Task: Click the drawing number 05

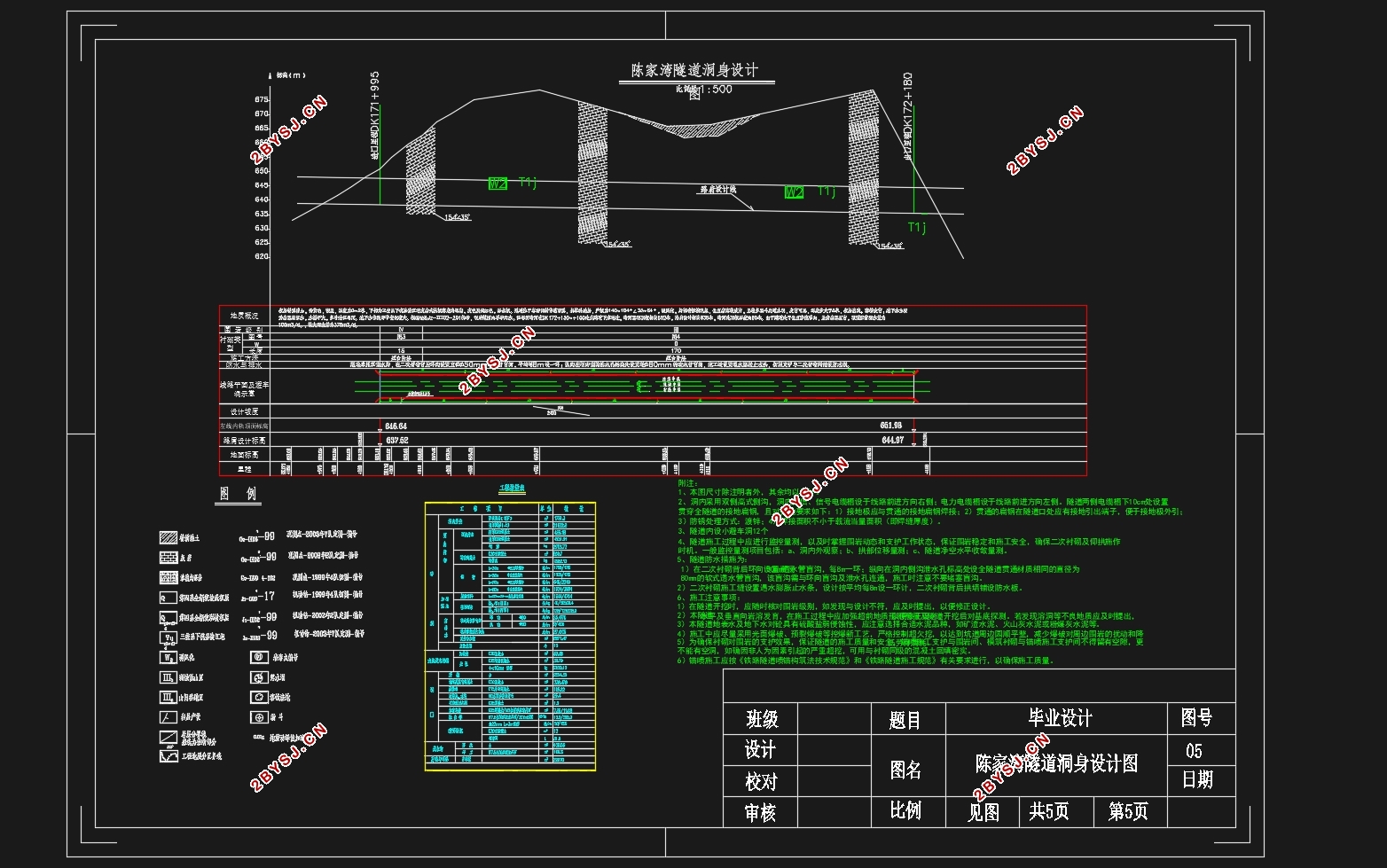Action: pyautogui.click(x=1194, y=751)
